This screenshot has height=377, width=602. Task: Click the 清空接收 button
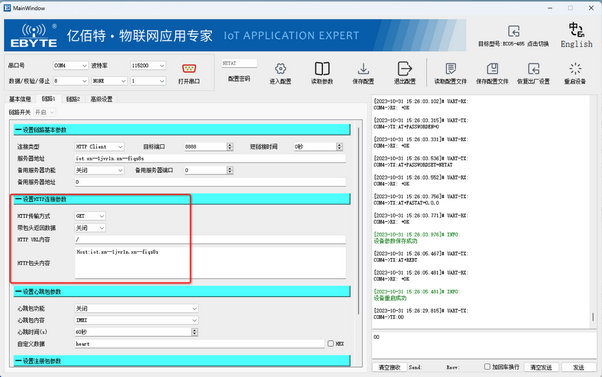pyautogui.click(x=389, y=367)
